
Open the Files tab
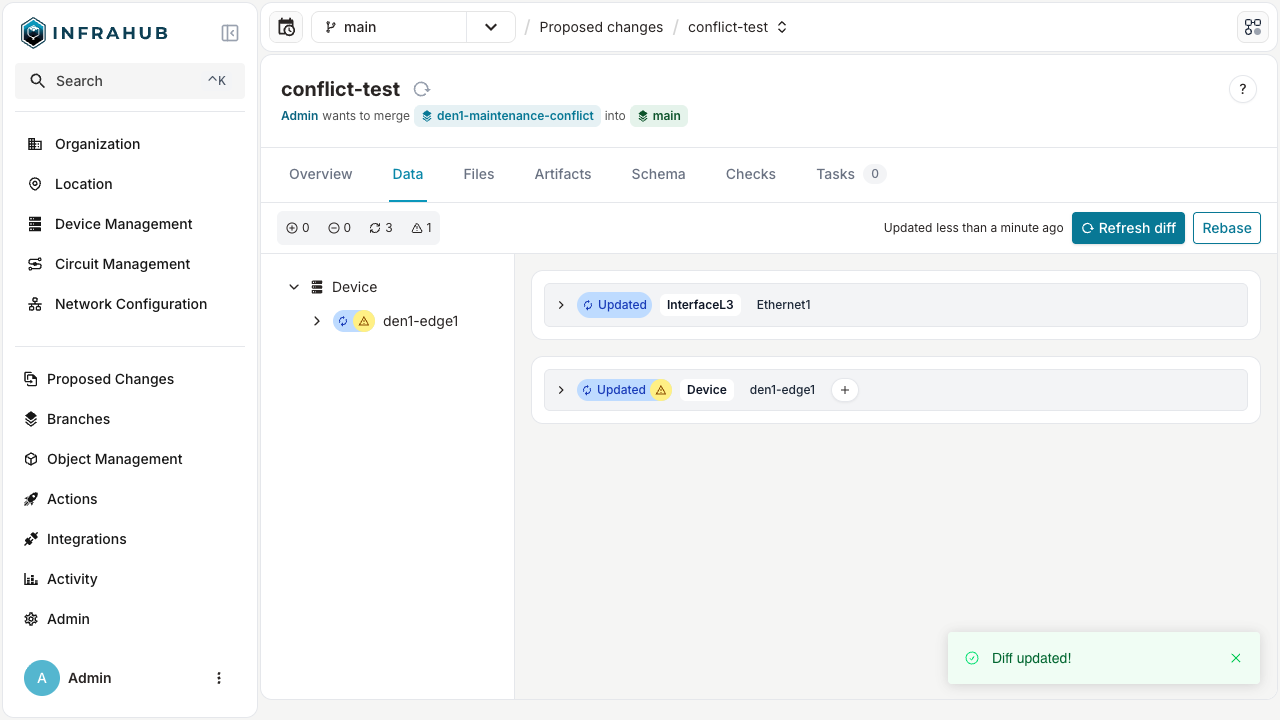(x=478, y=174)
